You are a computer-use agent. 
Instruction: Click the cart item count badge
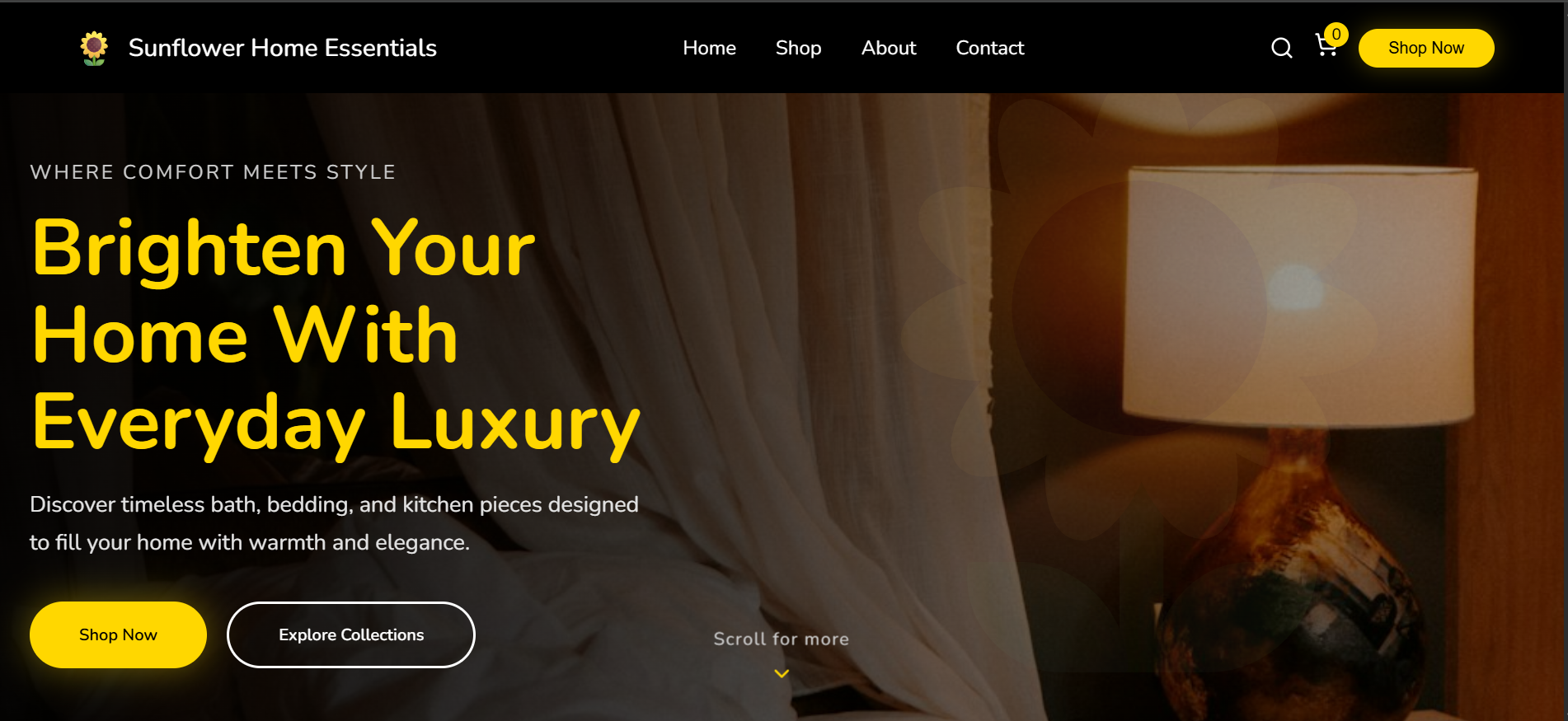click(1336, 35)
